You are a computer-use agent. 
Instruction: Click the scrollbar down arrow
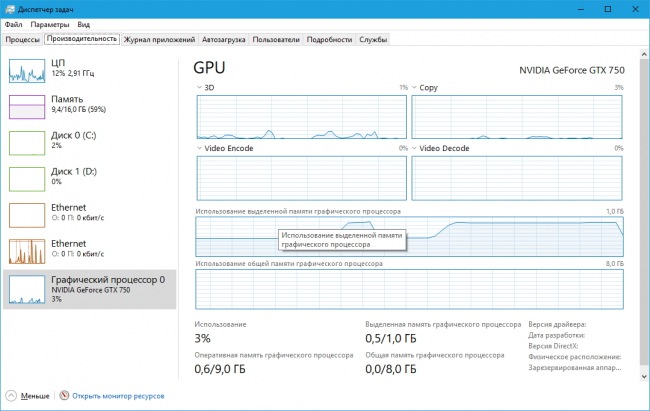point(644,377)
